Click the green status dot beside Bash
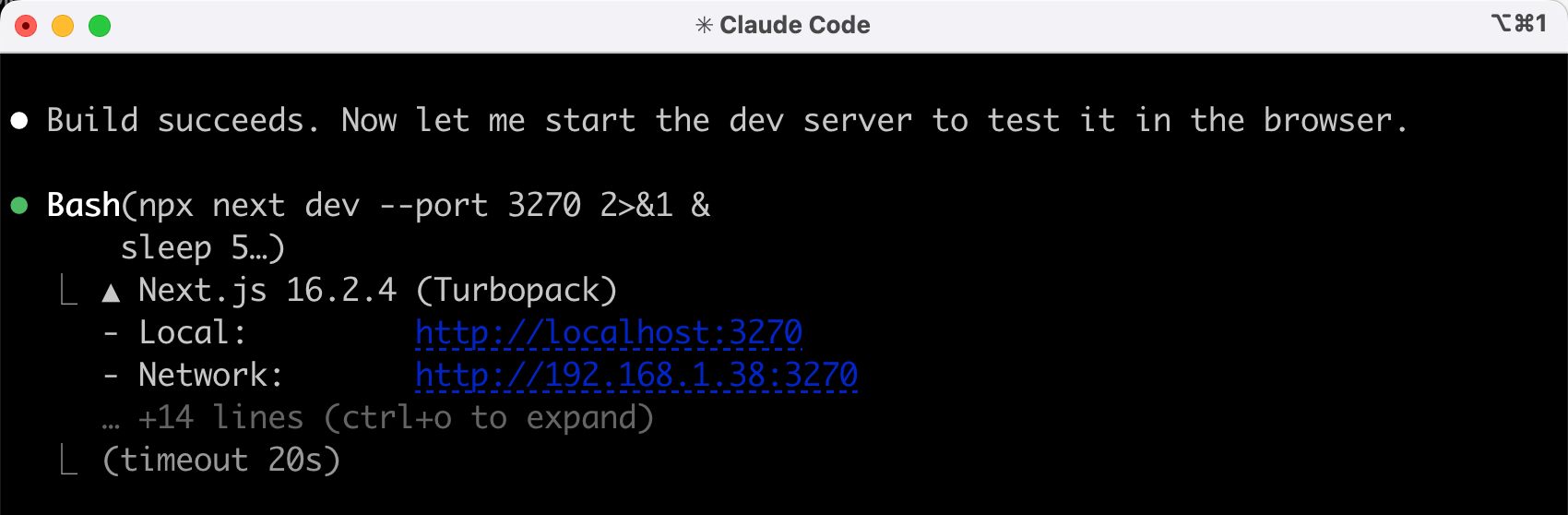 click(19, 205)
